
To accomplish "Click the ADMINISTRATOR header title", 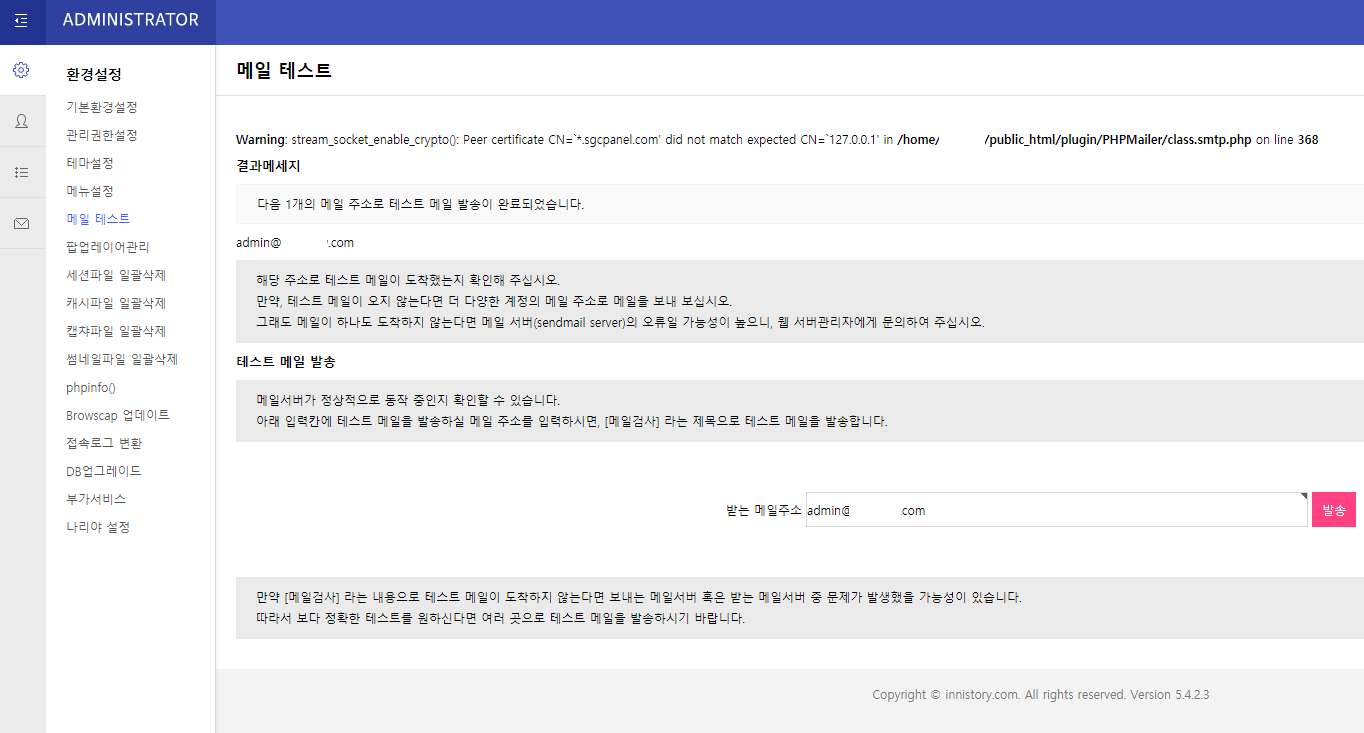I will click(x=130, y=20).
